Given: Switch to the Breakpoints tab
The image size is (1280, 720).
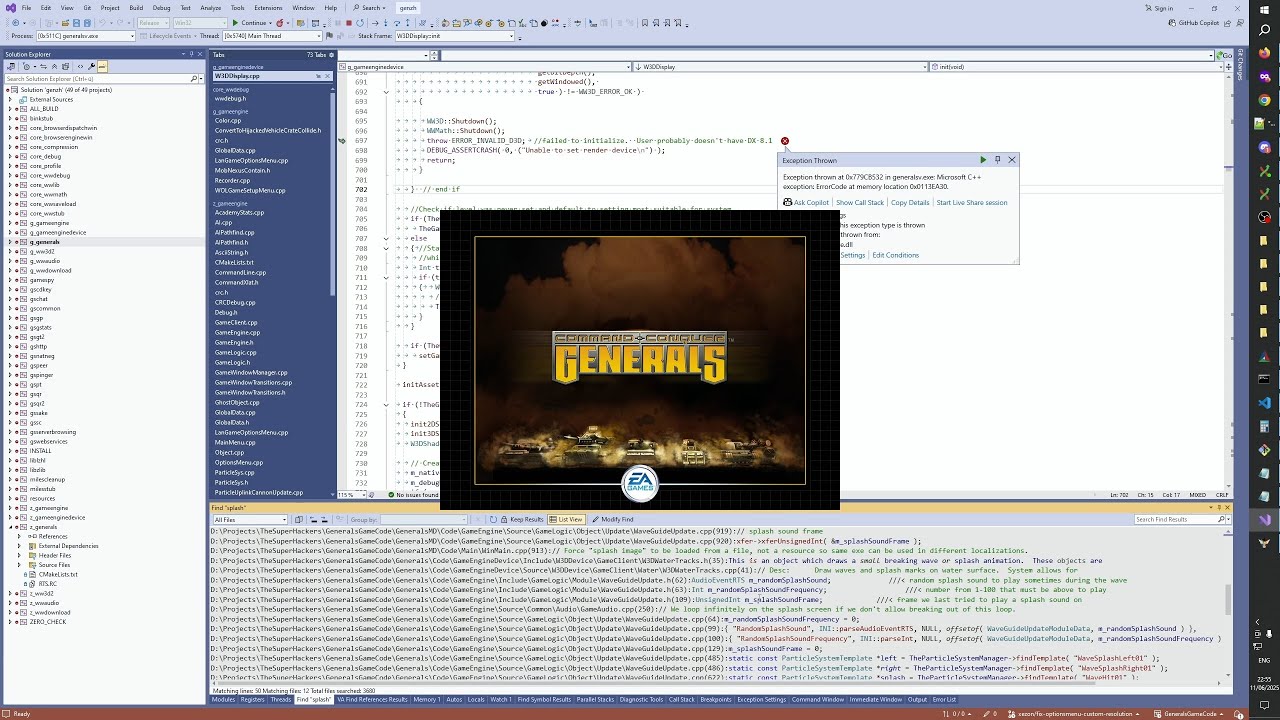Looking at the screenshot, I should click(x=716, y=700).
